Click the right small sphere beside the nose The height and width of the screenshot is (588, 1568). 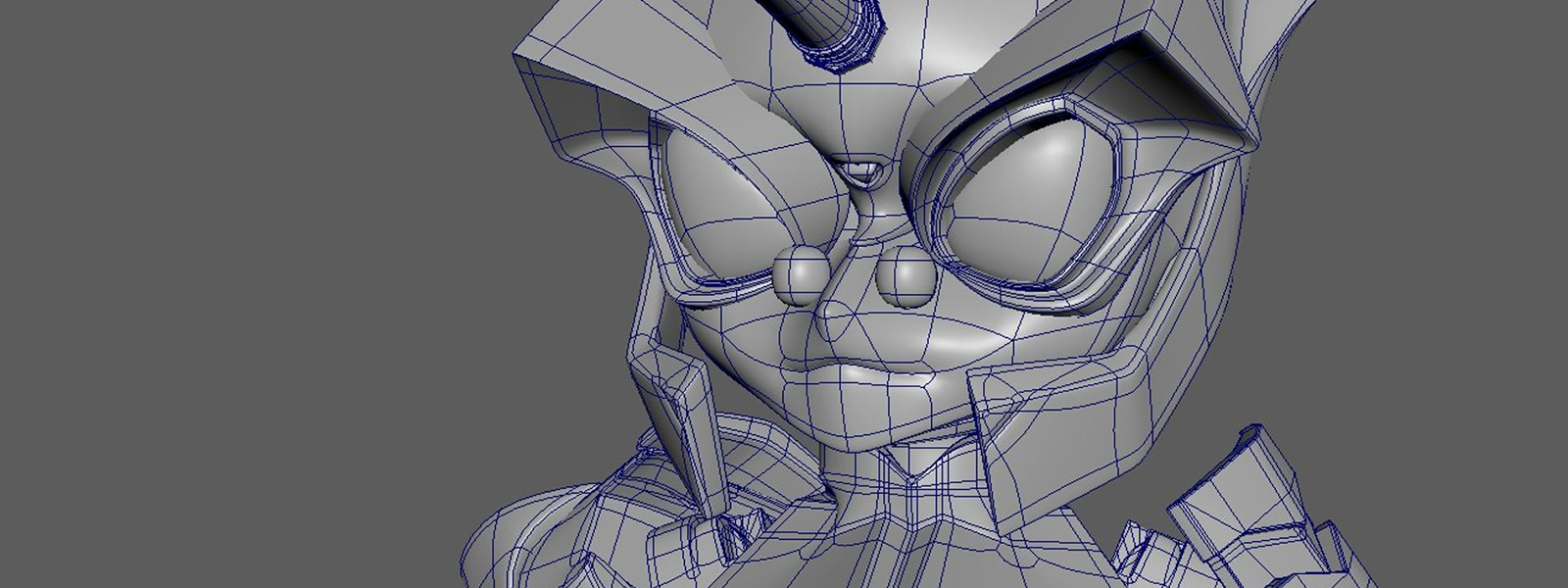click(906, 275)
